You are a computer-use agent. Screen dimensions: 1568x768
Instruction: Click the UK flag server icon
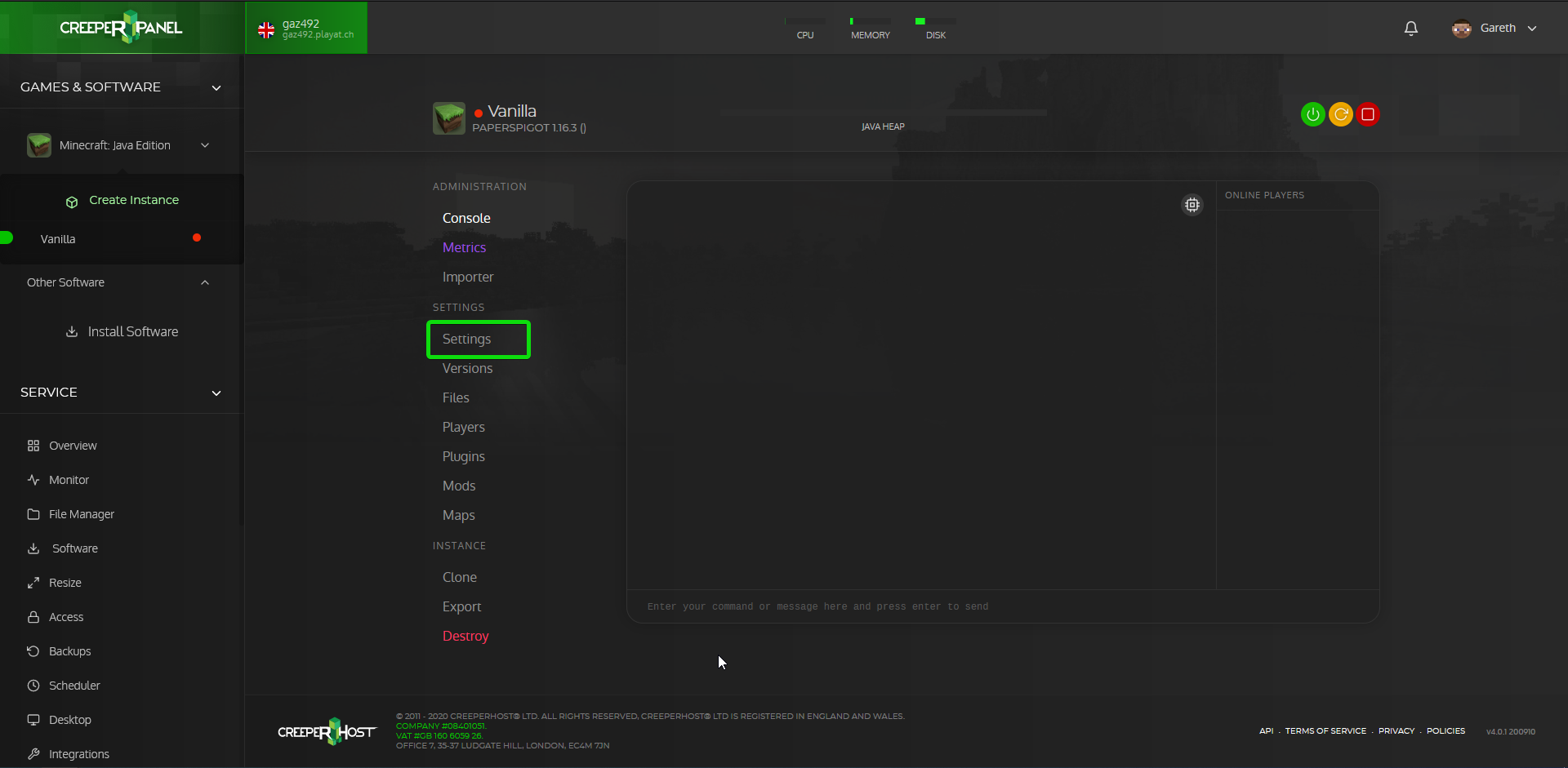pos(266,30)
